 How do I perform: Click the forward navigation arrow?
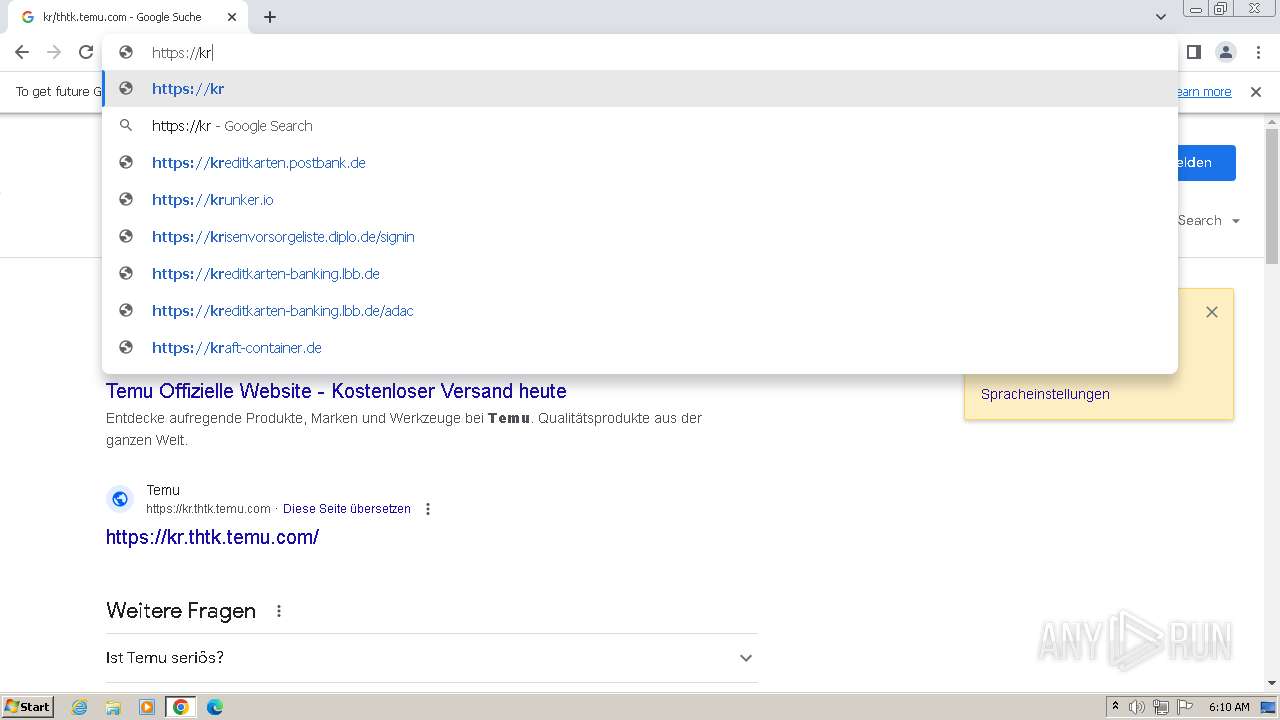click(54, 52)
